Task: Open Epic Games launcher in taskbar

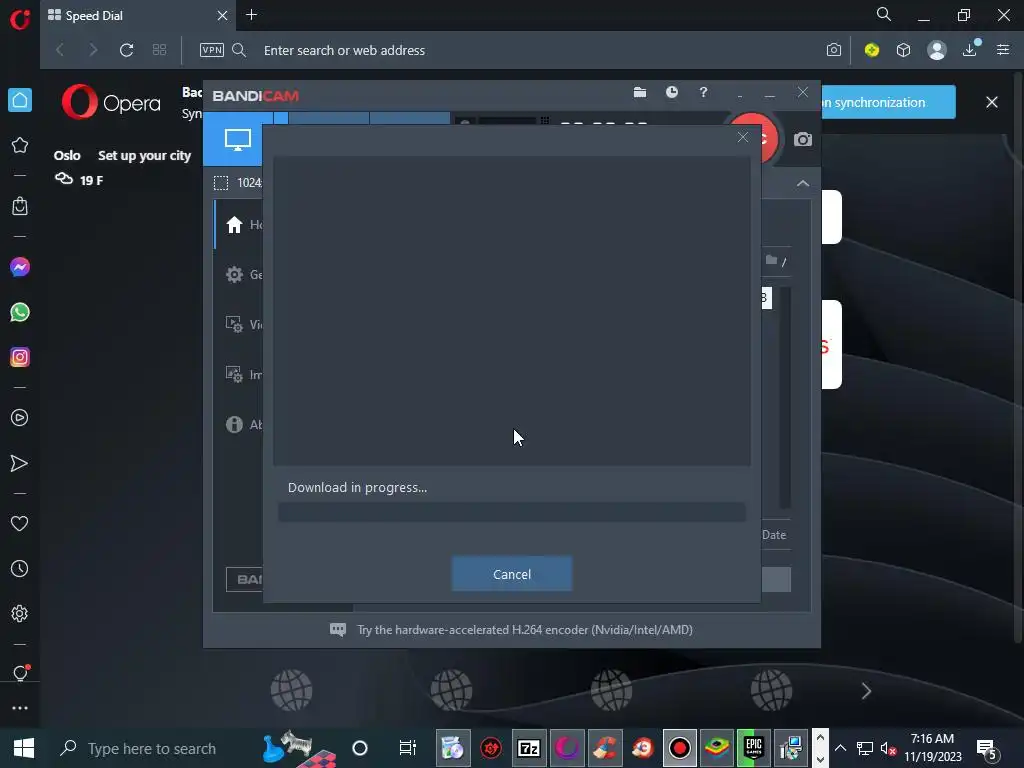Action: pos(754,748)
